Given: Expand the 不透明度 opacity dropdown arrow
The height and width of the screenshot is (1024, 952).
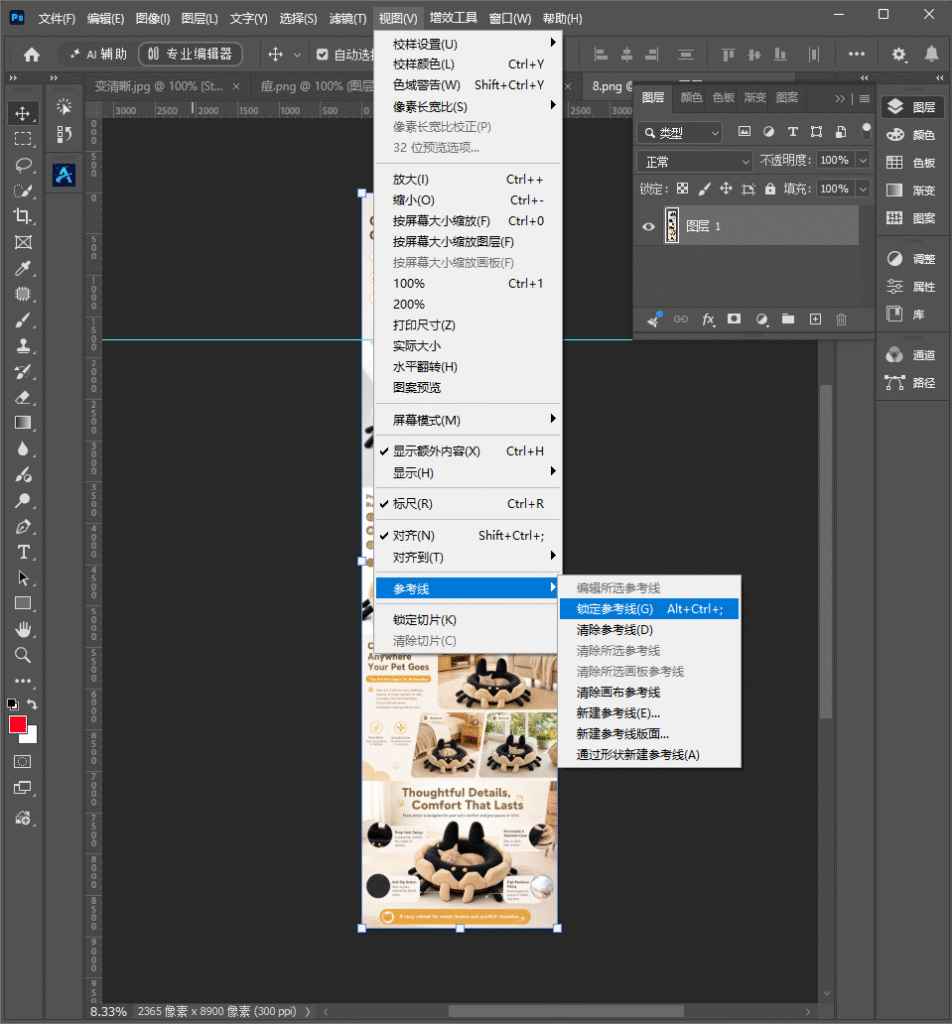Looking at the screenshot, I should (863, 160).
